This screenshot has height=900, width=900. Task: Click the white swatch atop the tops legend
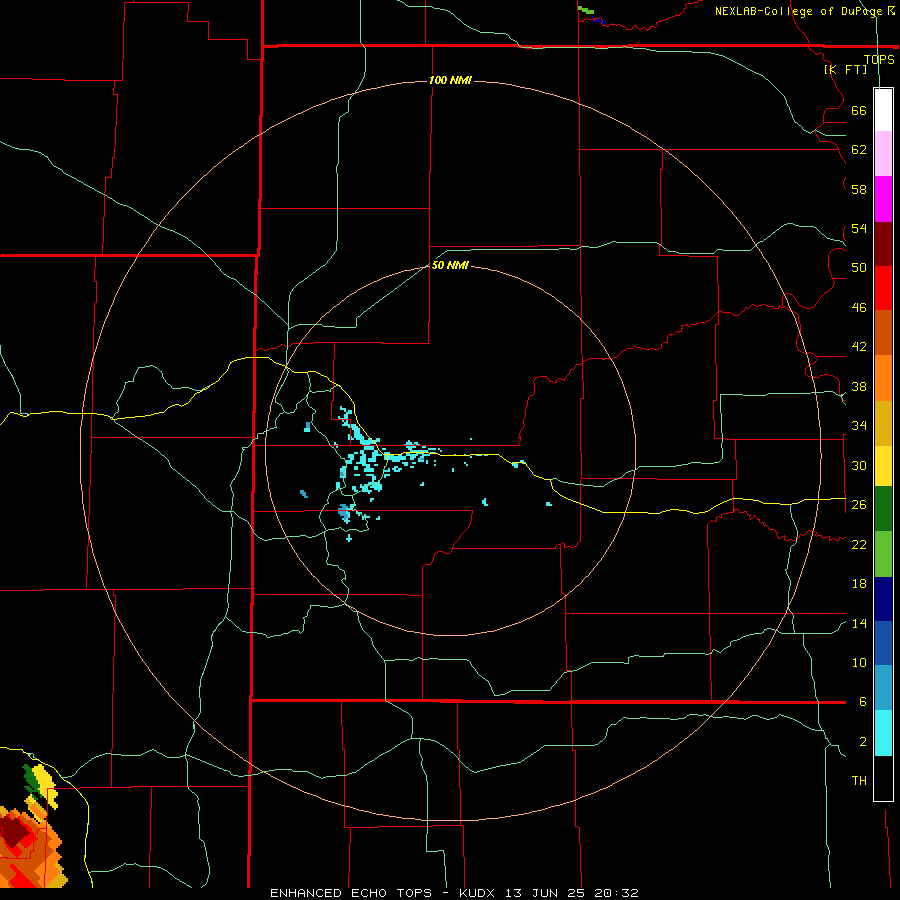(883, 110)
